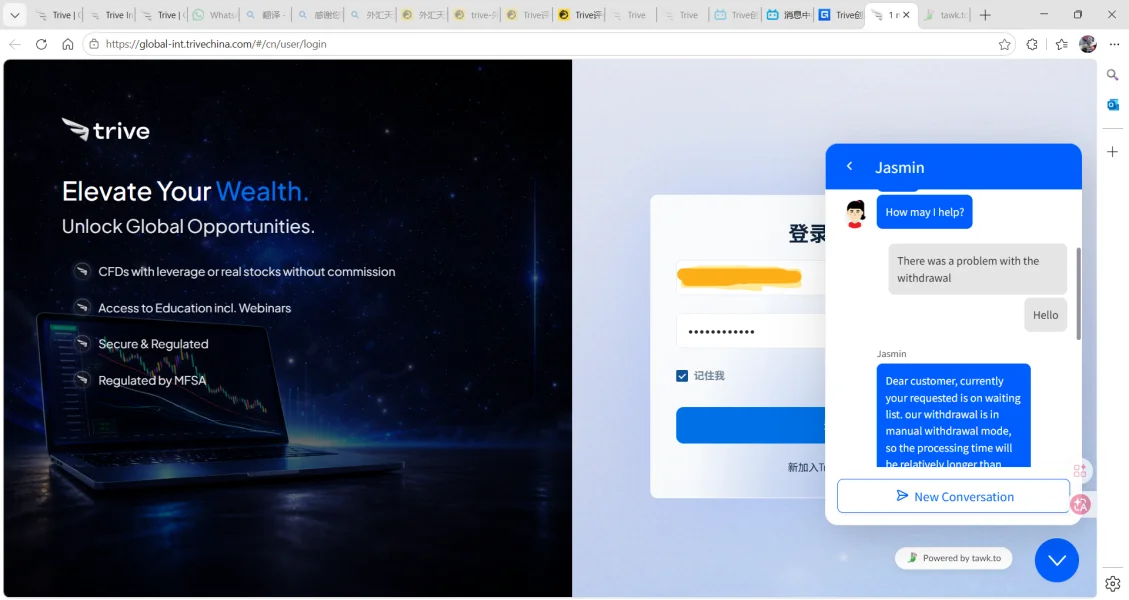The width and height of the screenshot is (1129, 600).
Task: Go back using chat header arrow
Action: click(x=850, y=166)
